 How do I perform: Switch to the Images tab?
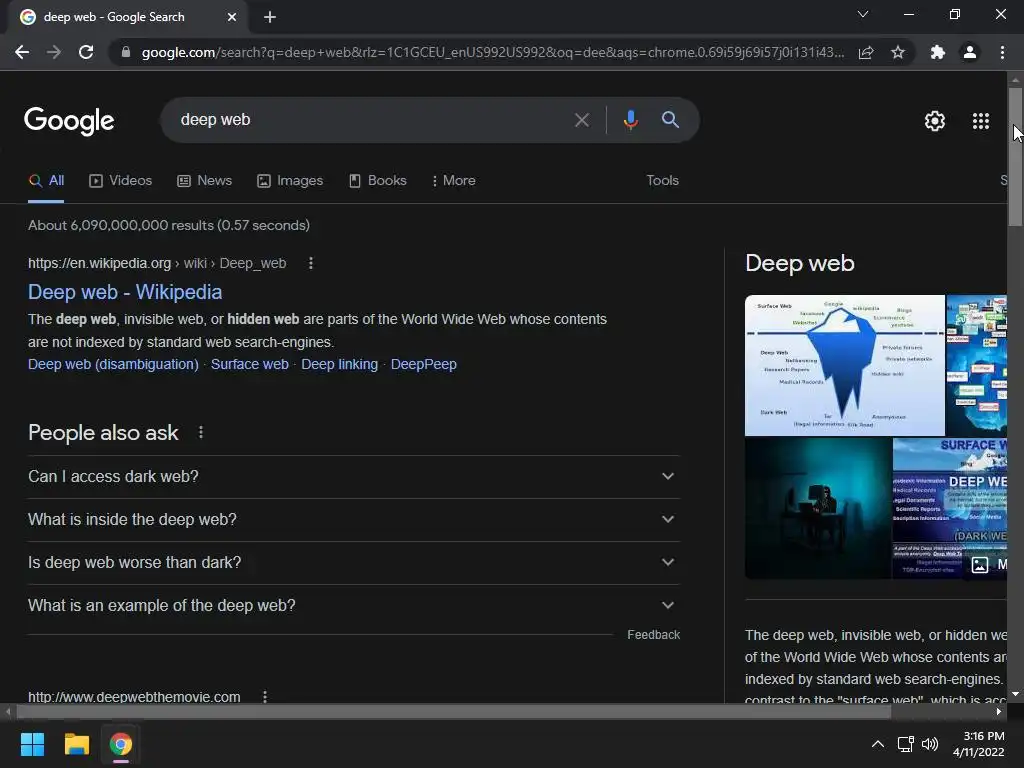[x=290, y=181]
